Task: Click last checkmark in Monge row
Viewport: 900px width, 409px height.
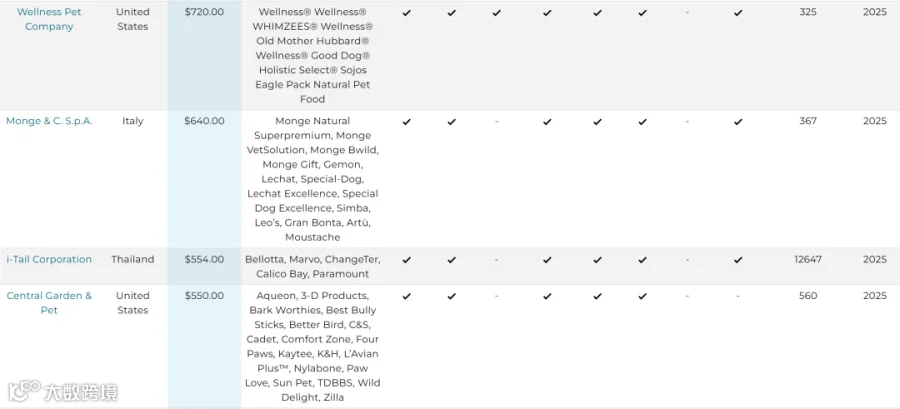Action: click(x=738, y=122)
